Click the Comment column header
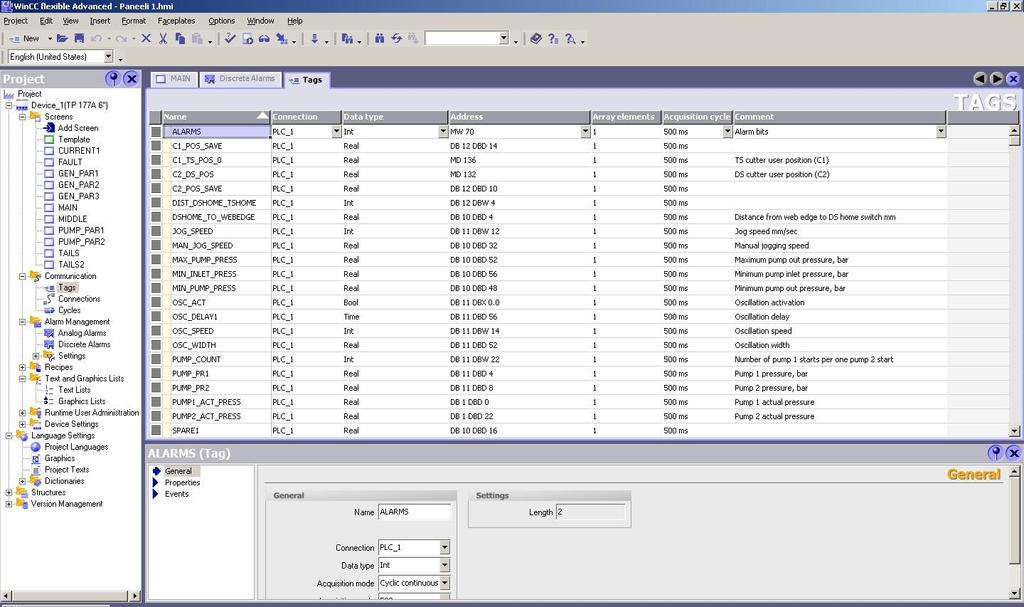The width and height of the screenshot is (1024, 607). [839, 117]
